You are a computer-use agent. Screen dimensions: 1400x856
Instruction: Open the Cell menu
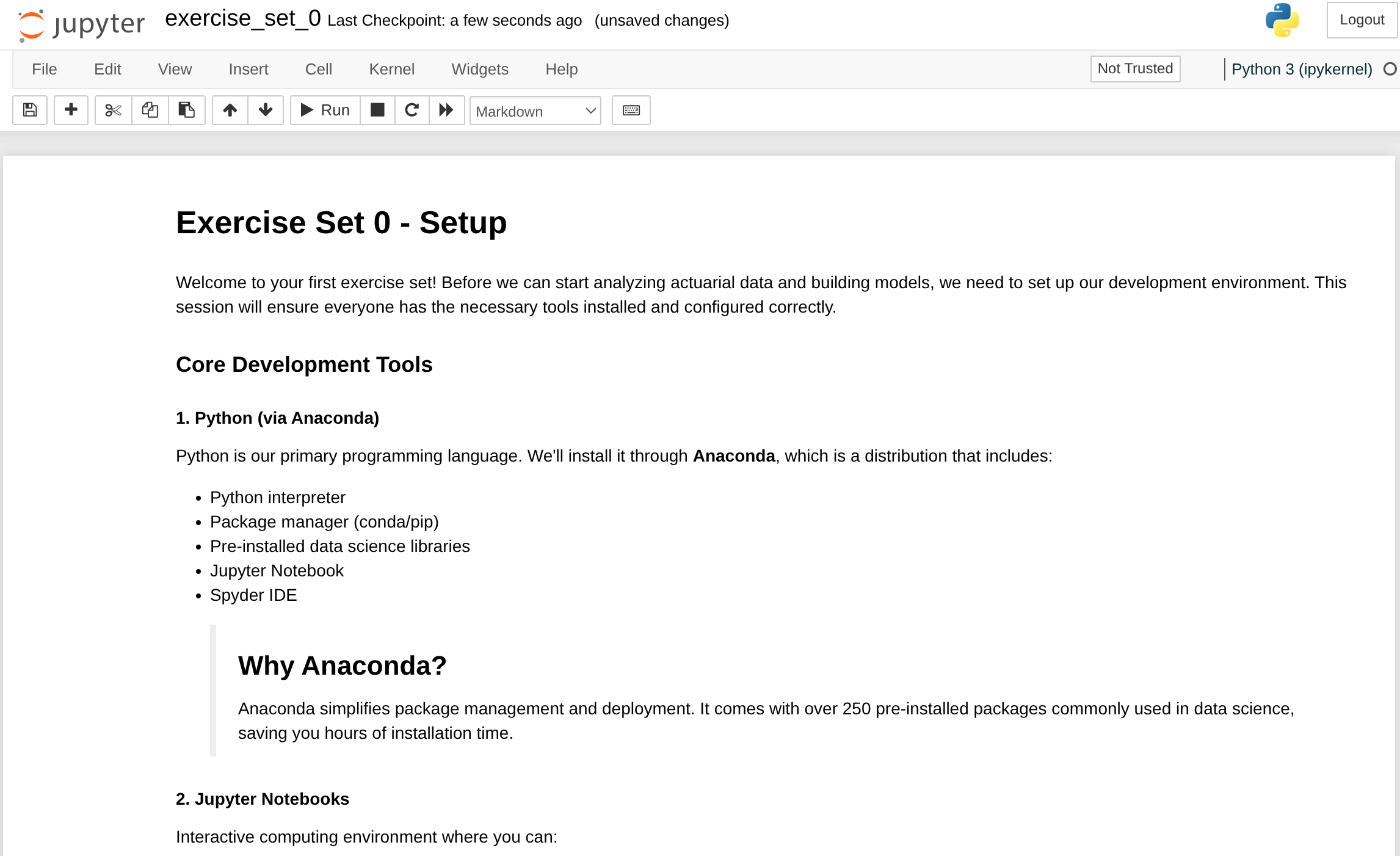(318, 69)
